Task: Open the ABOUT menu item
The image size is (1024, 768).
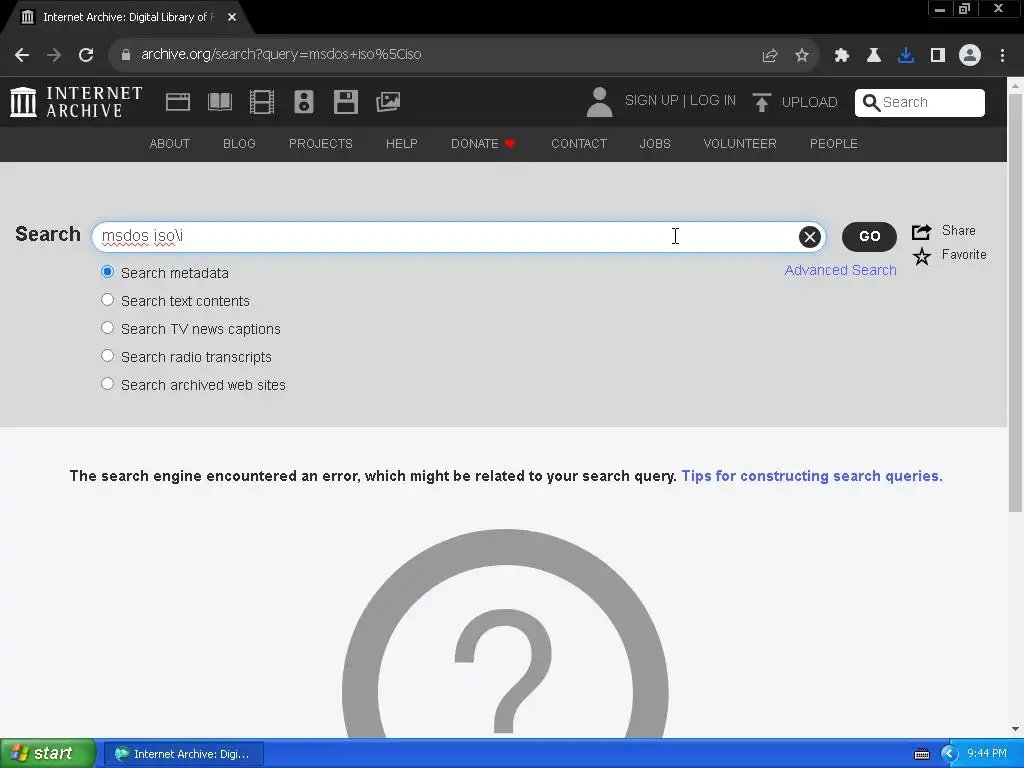Action: click(x=169, y=144)
